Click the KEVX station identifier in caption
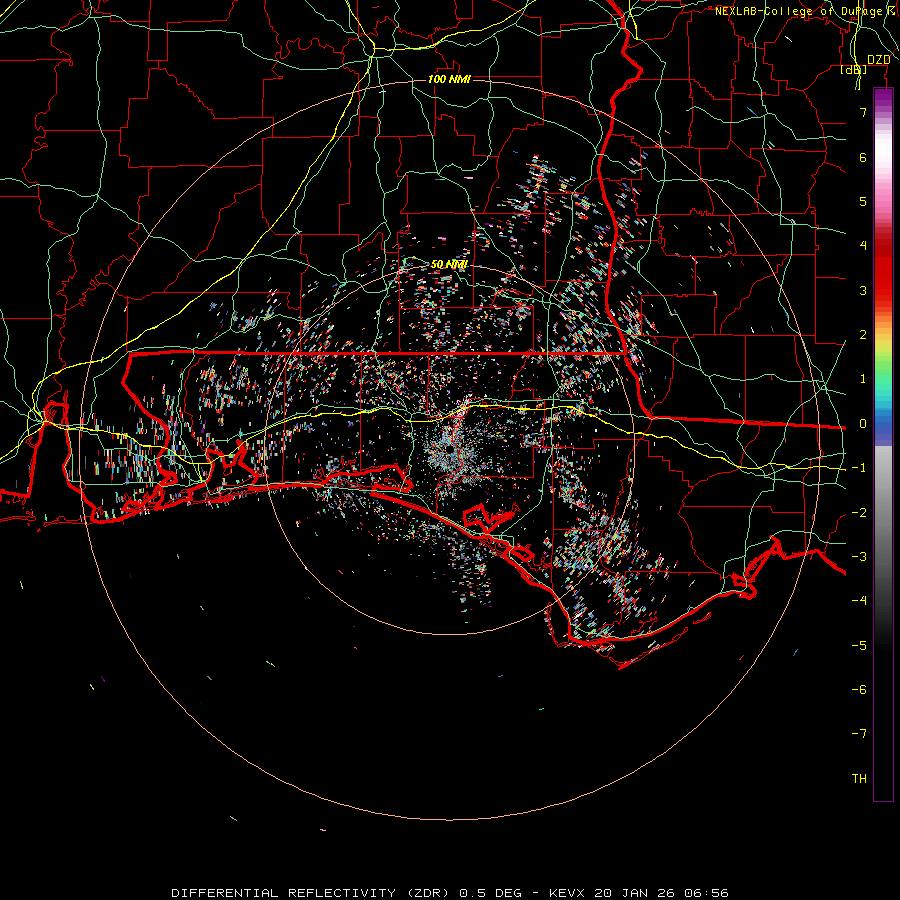This screenshot has height=900, width=900. click(x=567, y=893)
